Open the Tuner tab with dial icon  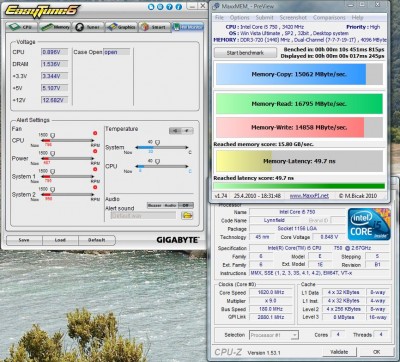coord(88,27)
